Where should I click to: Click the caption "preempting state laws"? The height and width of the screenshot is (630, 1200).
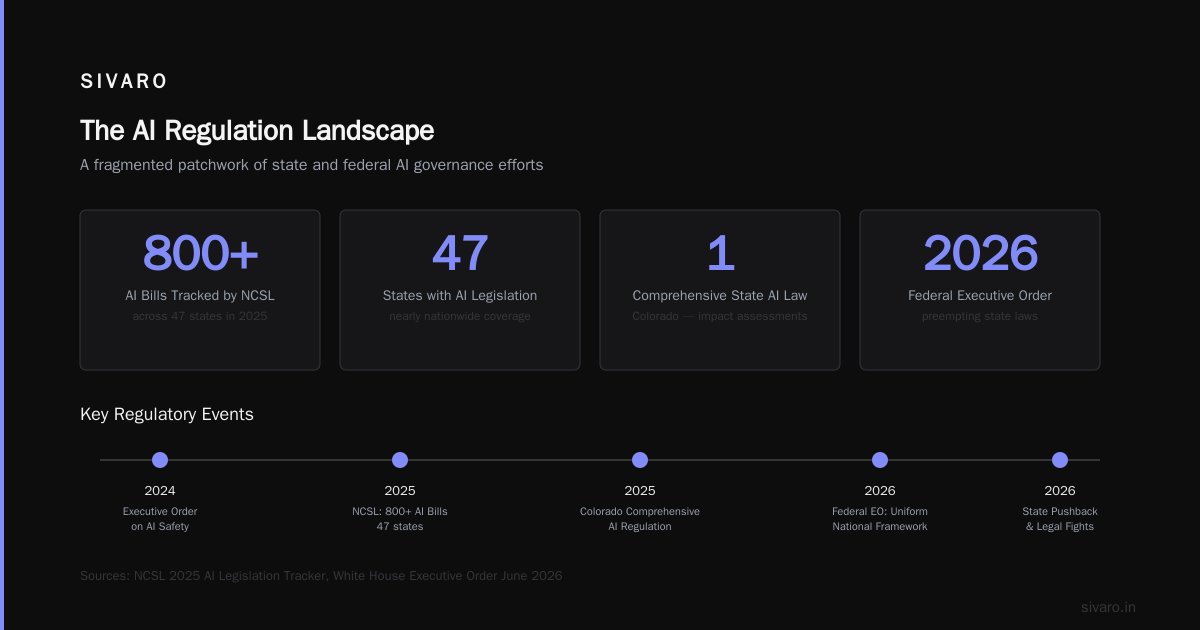[980, 317]
